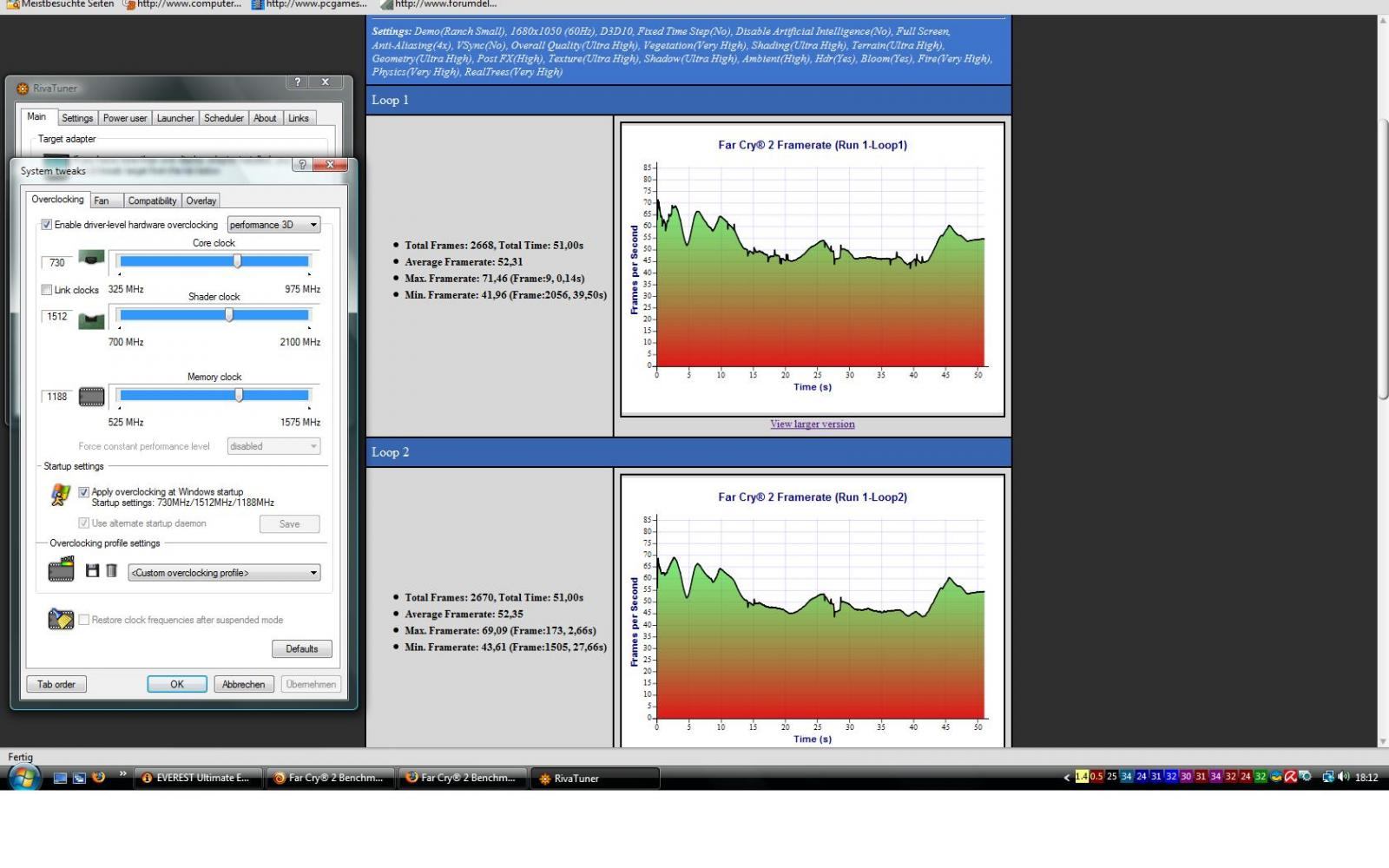Open network connection tray icon

tap(1327, 777)
